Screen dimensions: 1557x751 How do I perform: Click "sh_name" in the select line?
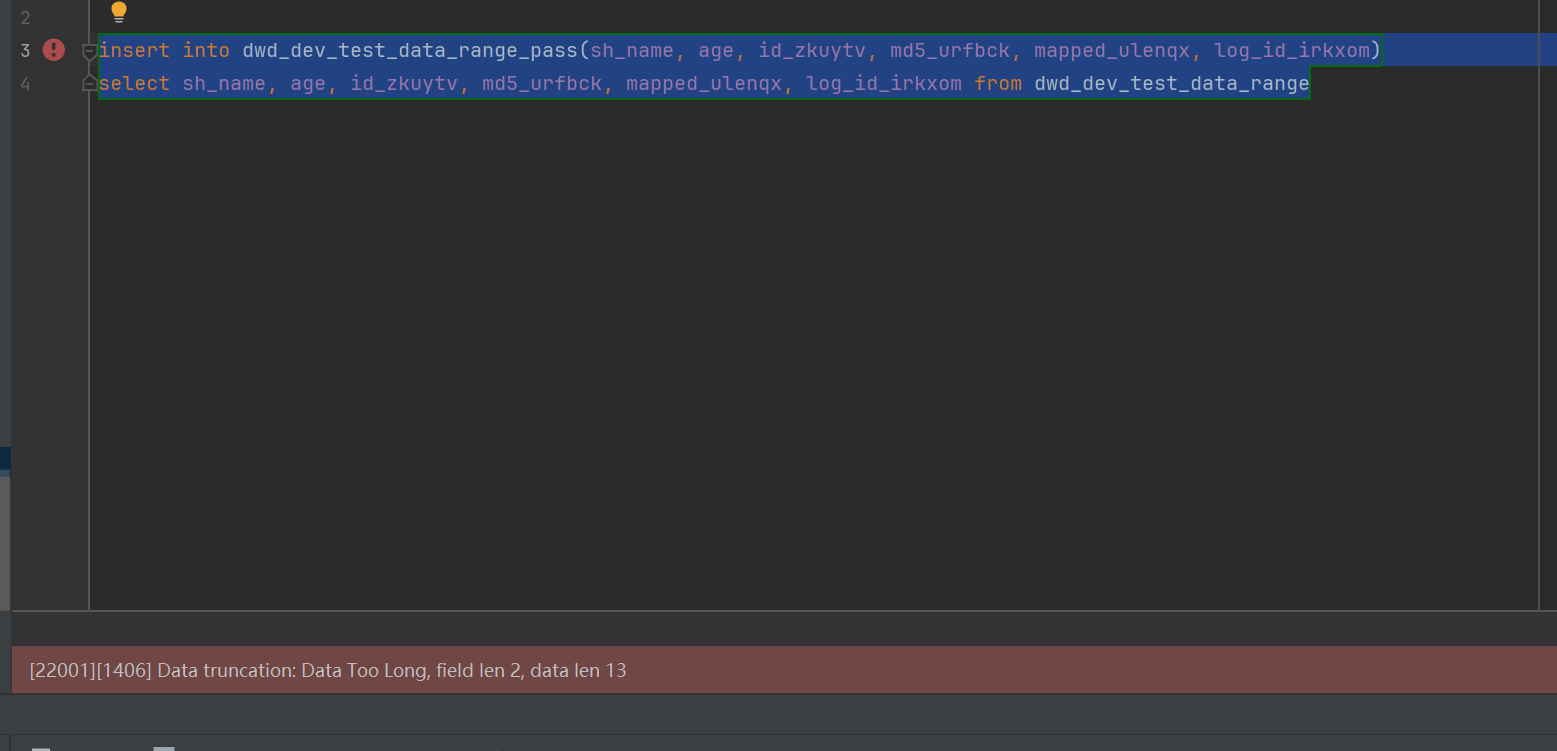coord(224,83)
